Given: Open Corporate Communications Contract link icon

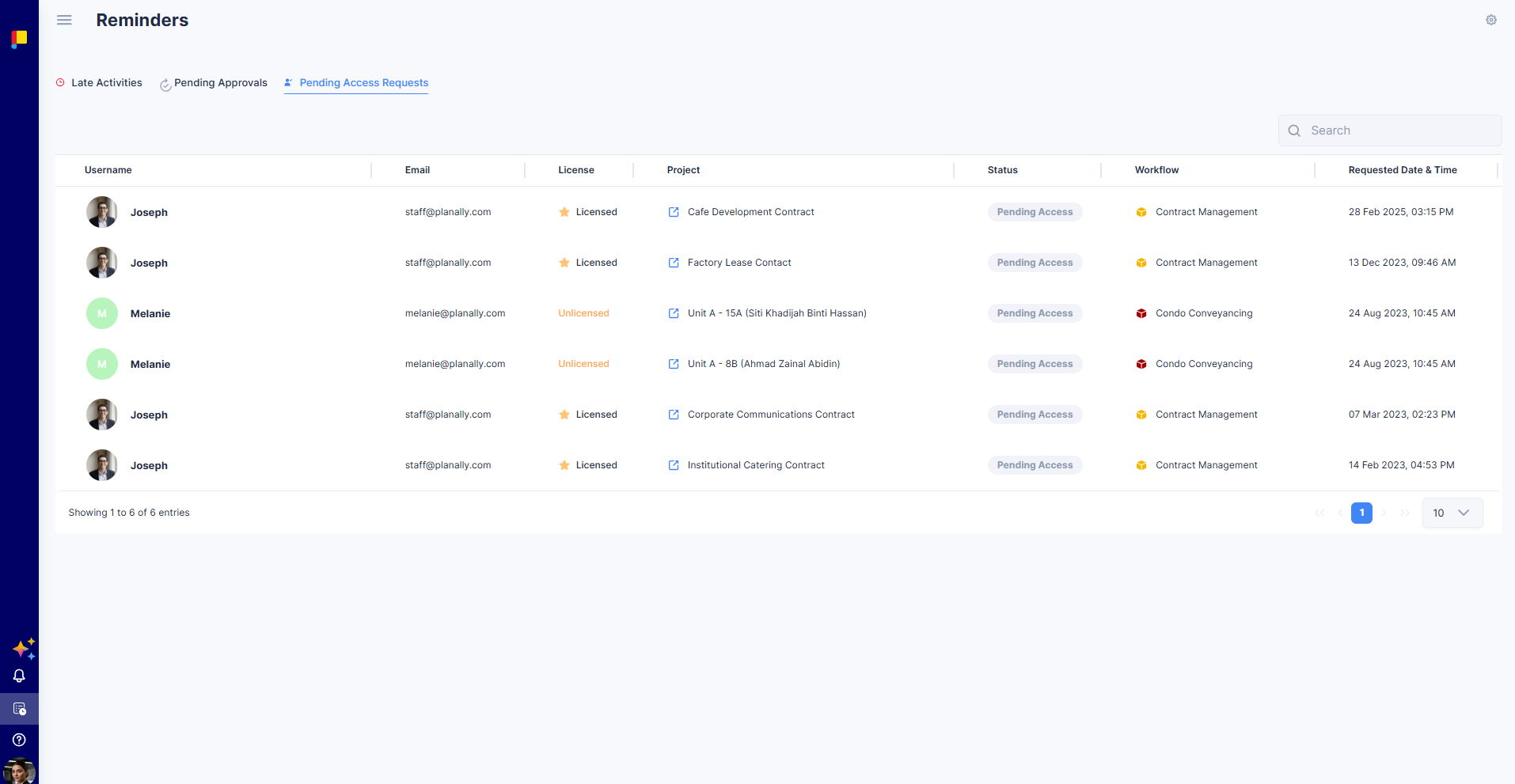Looking at the screenshot, I should [674, 415].
